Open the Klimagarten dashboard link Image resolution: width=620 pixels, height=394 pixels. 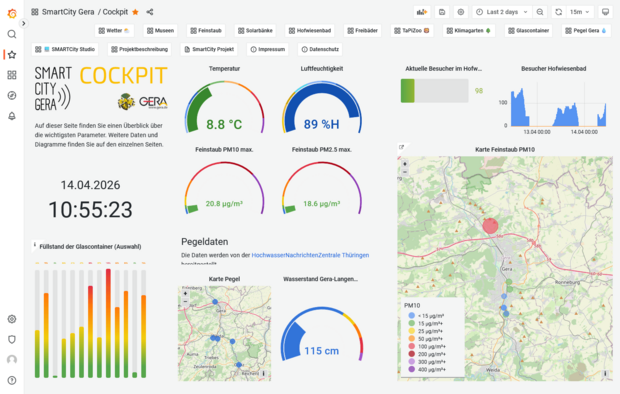[x=469, y=30]
